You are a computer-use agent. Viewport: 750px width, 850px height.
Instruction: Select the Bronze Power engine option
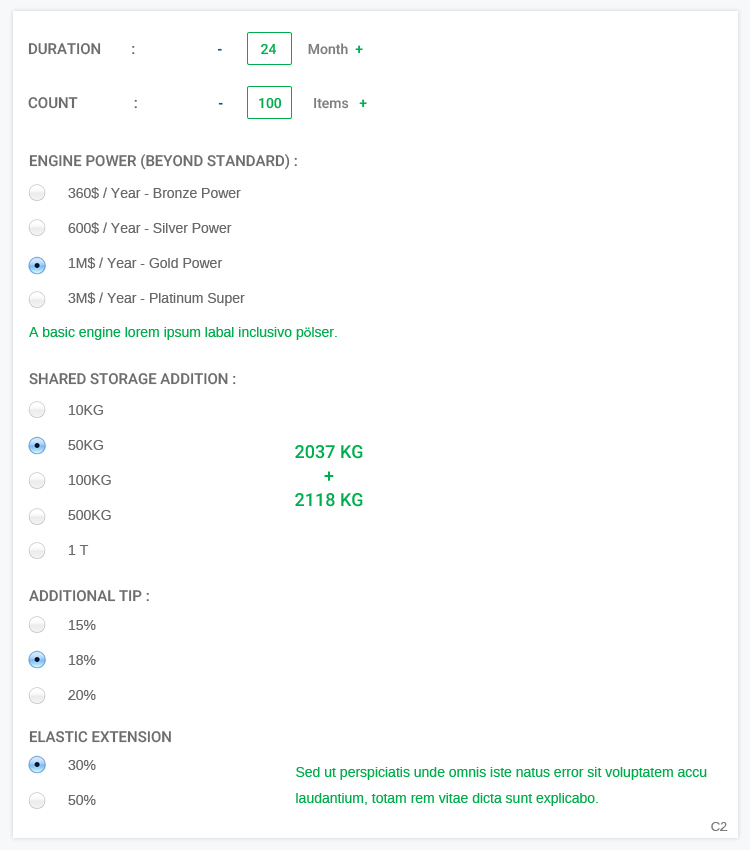click(x=37, y=193)
